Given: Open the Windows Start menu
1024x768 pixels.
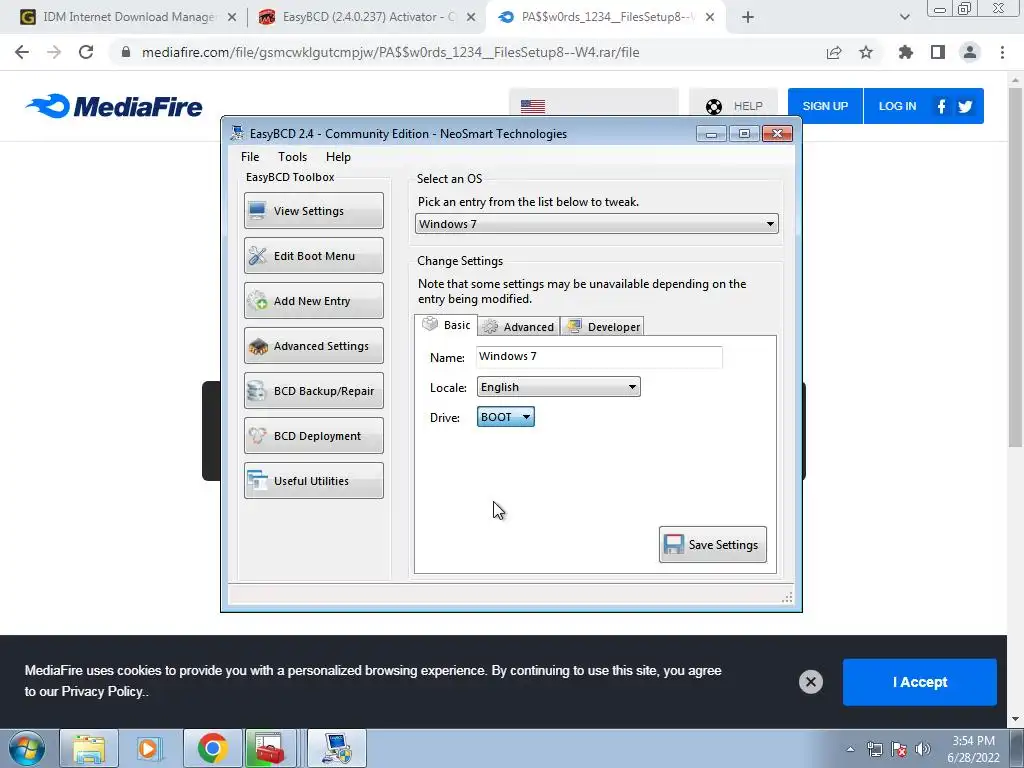Looking at the screenshot, I should pos(27,748).
